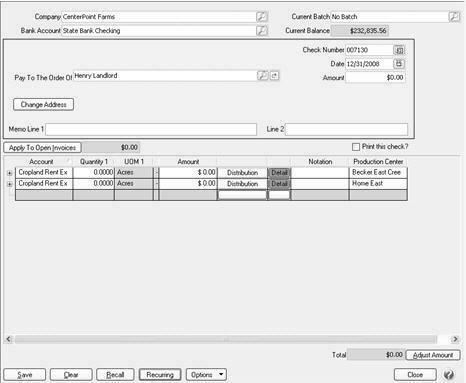
Task: Click the Notation column header
Action: [320, 162]
